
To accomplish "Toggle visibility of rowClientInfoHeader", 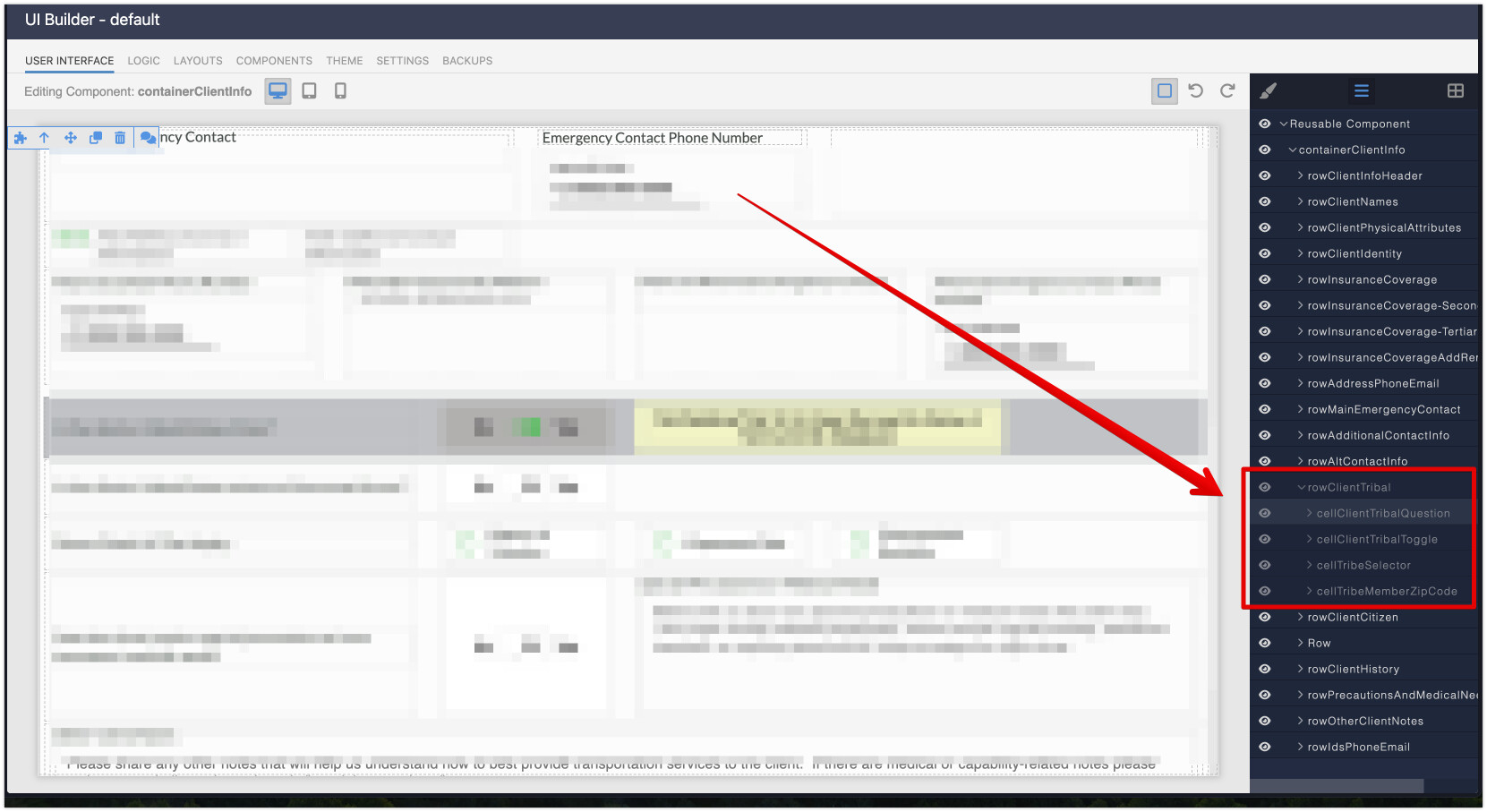I will coord(1265,175).
